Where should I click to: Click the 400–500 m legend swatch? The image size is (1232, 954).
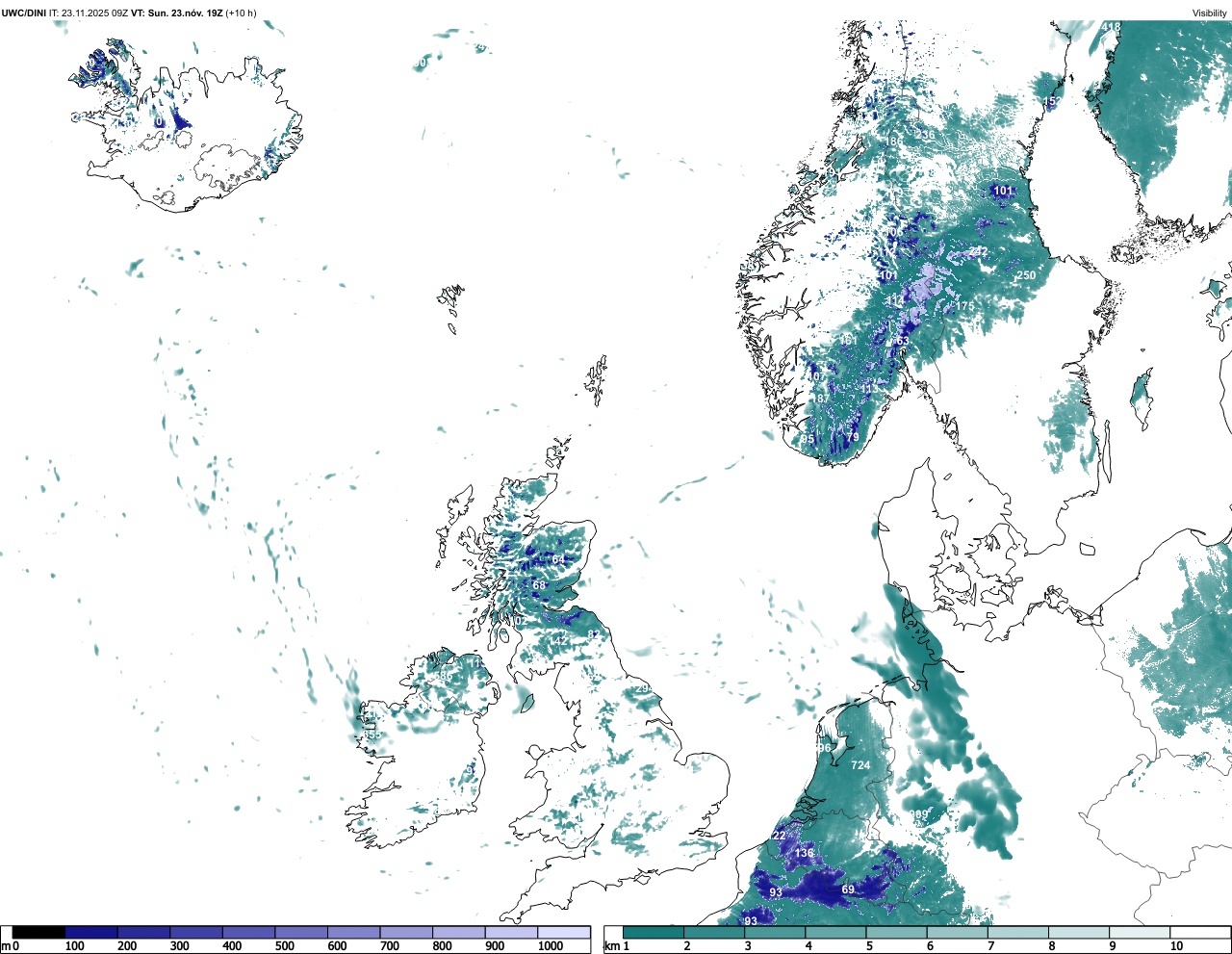click(x=249, y=933)
